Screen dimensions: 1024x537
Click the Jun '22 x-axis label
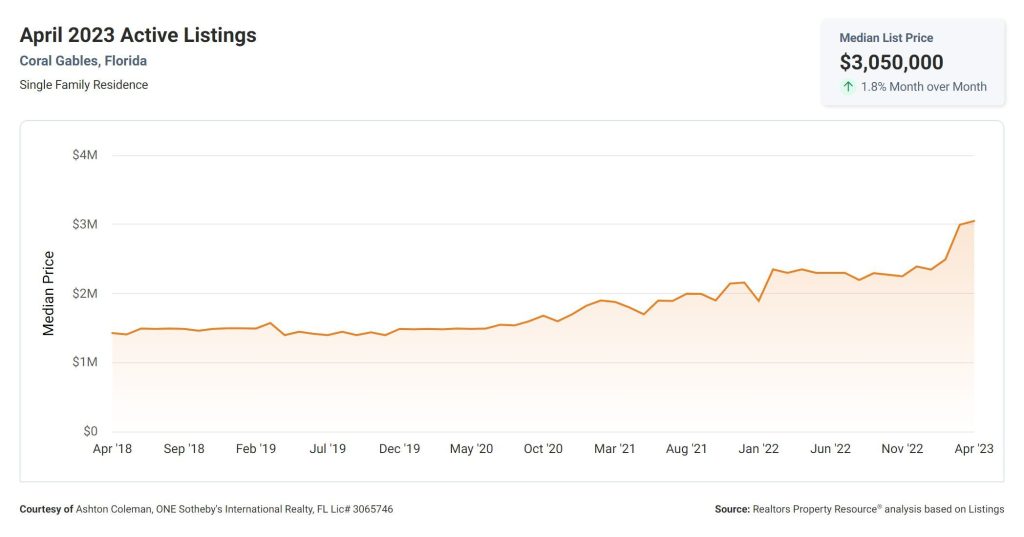coord(831,449)
